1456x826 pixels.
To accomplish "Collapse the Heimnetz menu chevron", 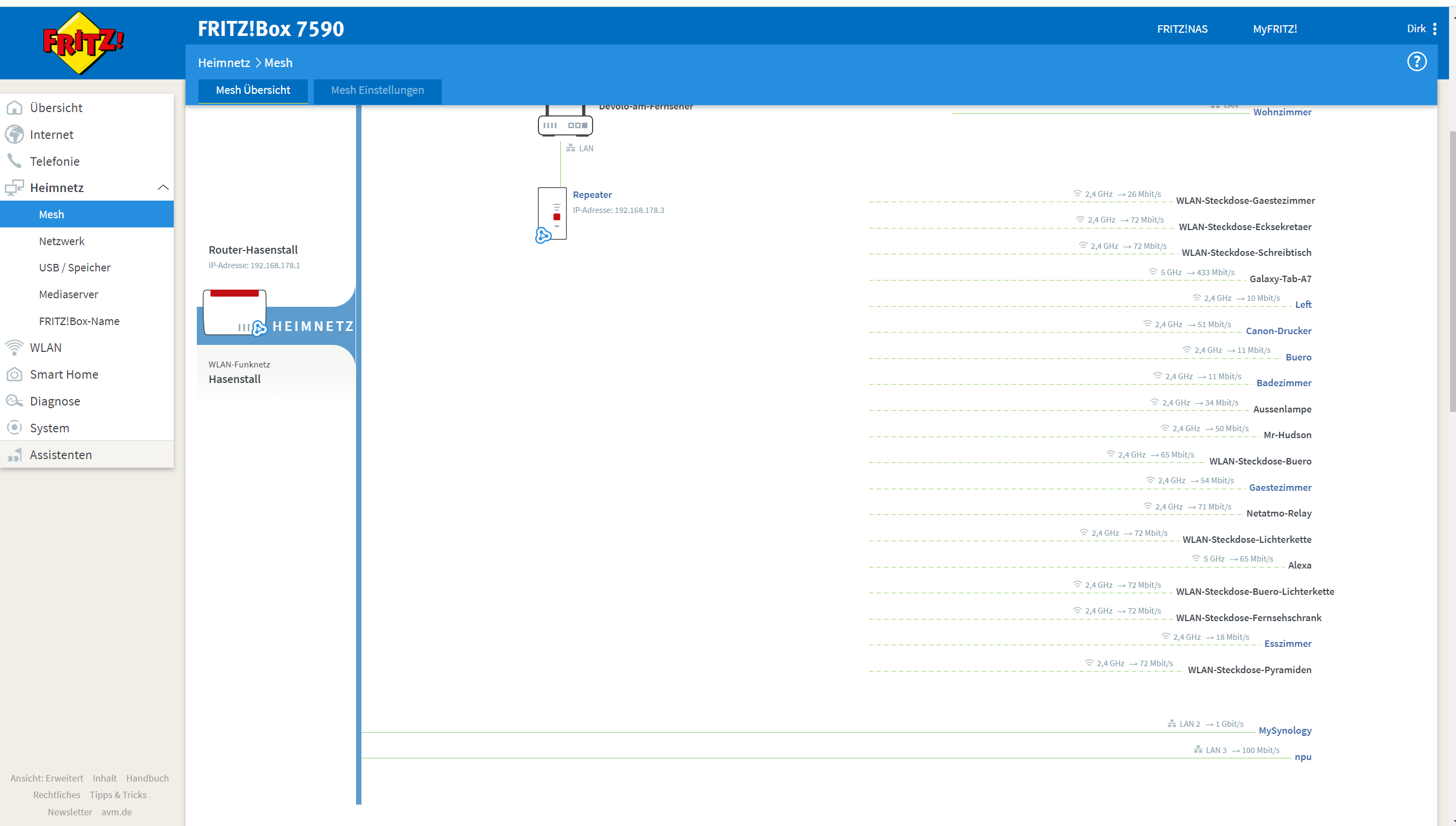I will pyautogui.click(x=163, y=188).
